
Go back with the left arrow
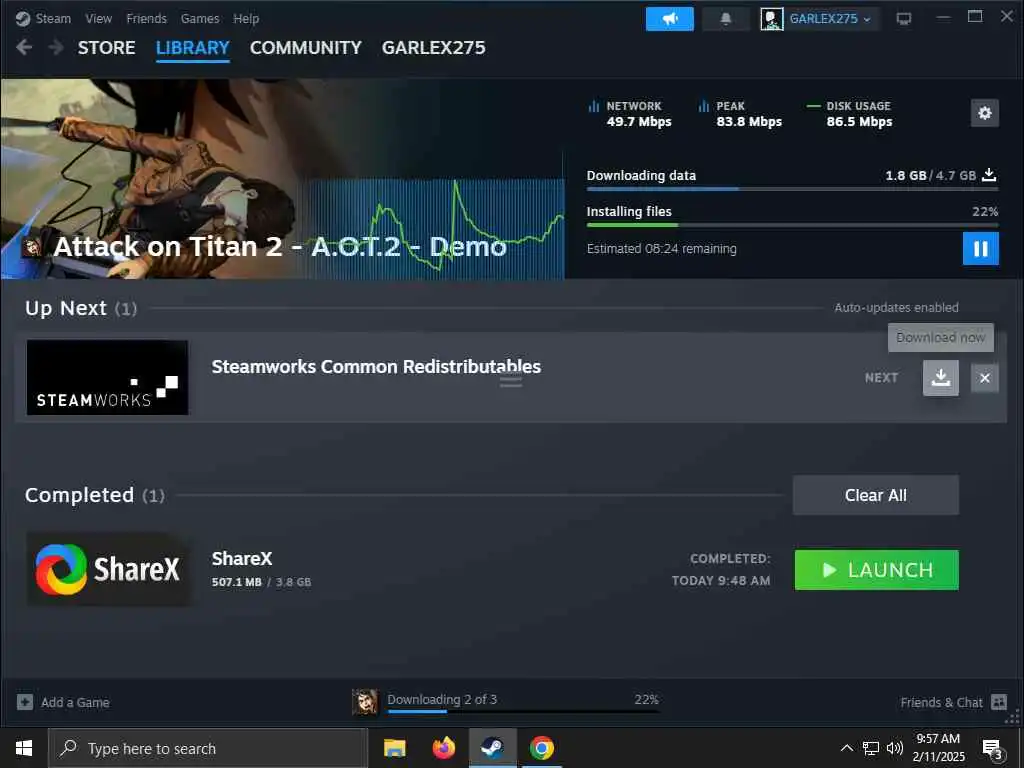(24, 47)
